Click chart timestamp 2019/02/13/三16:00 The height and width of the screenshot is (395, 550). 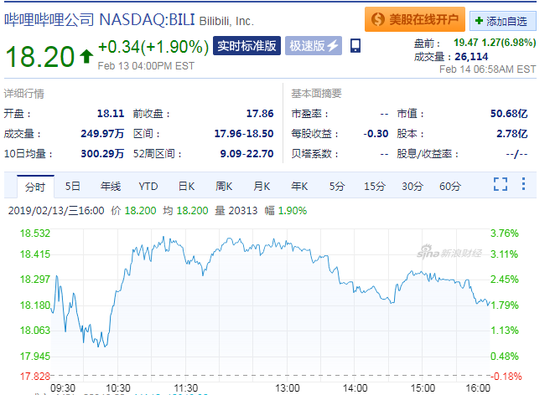point(56,210)
